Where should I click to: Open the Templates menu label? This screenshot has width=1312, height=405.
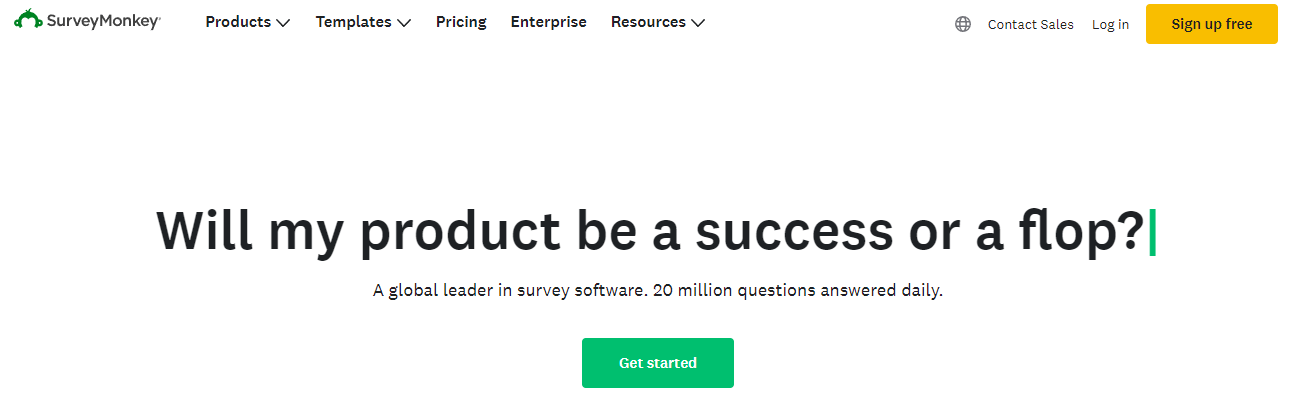(x=353, y=22)
